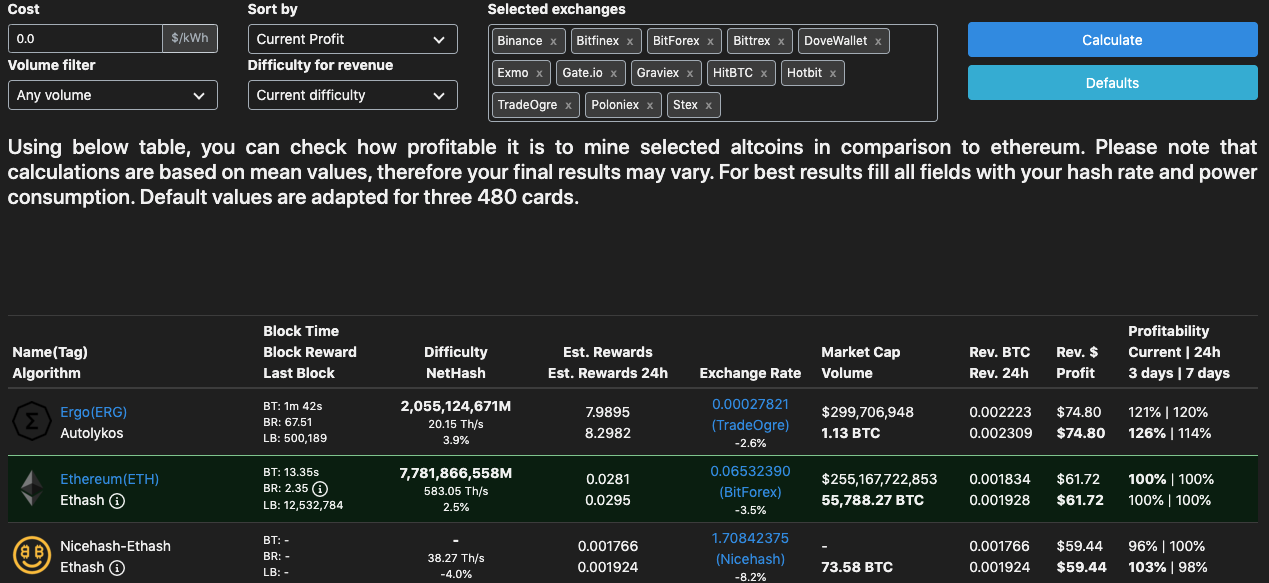Click Nicehash volume 73.58 BTC
The height and width of the screenshot is (583, 1269).
857,567
